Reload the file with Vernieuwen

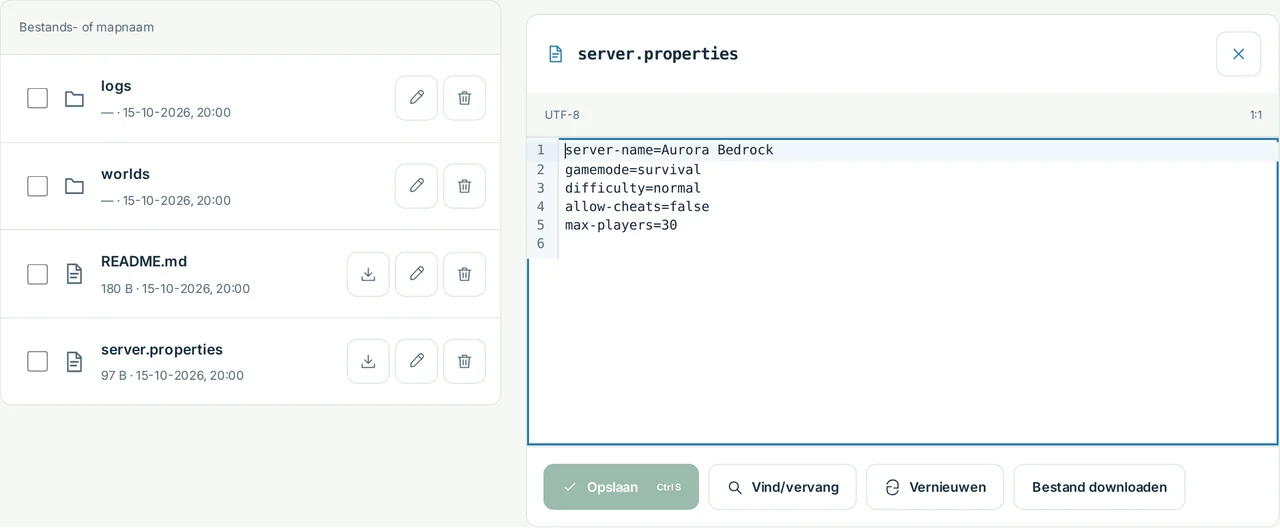pyautogui.click(x=935, y=487)
